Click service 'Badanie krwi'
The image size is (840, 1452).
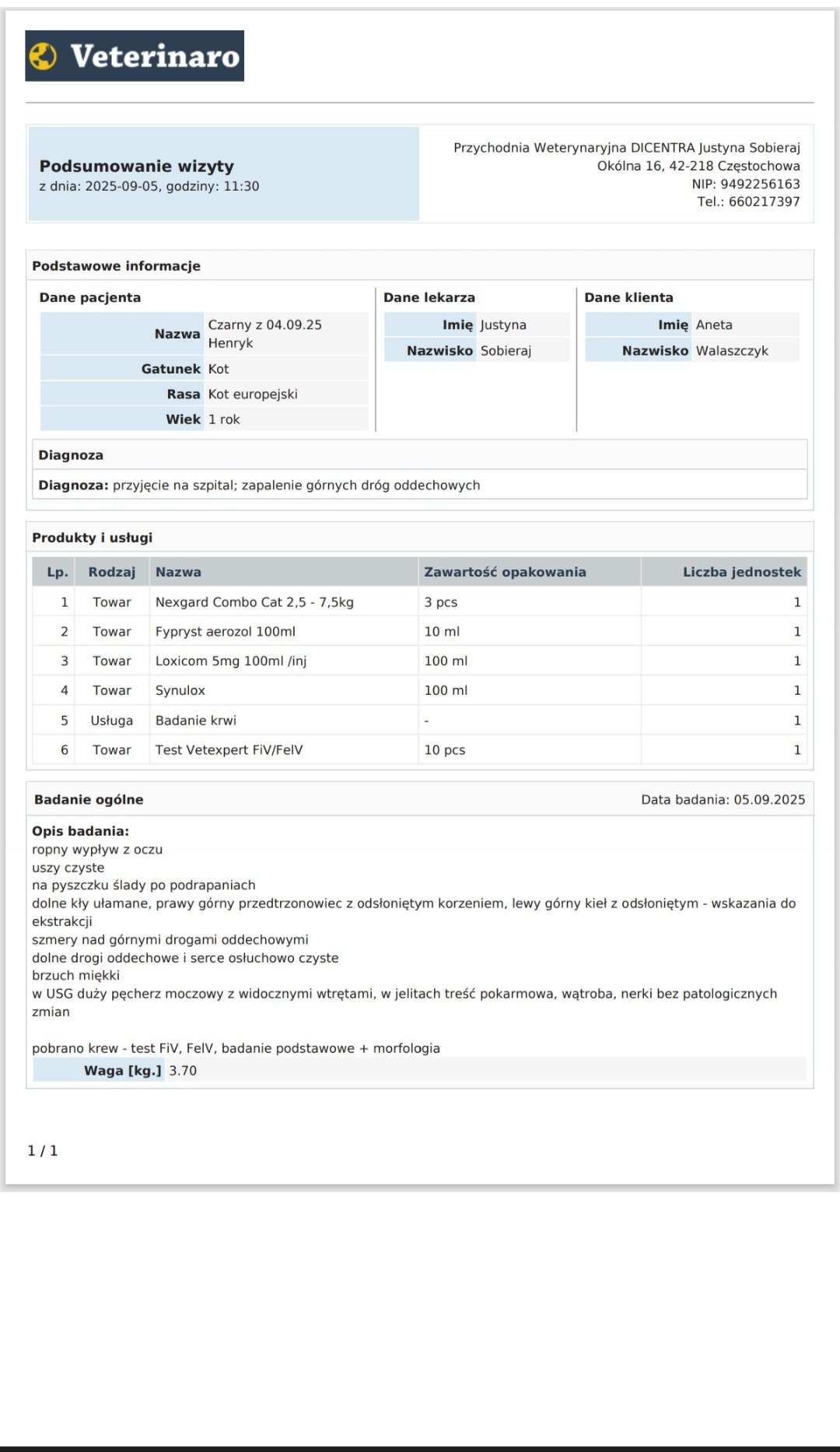[x=196, y=721]
